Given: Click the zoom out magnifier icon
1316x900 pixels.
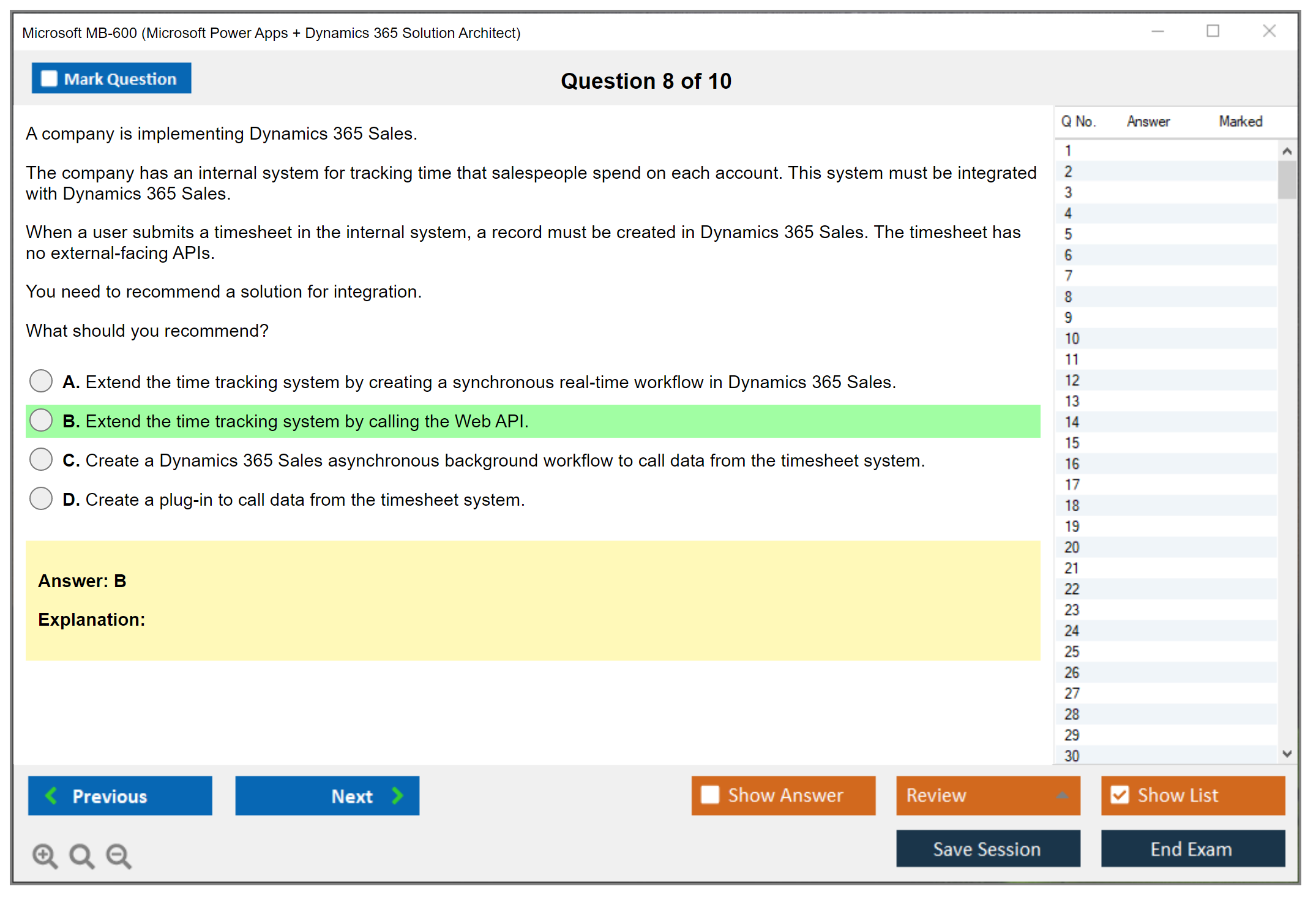Looking at the screenshot, I should 119,855.
